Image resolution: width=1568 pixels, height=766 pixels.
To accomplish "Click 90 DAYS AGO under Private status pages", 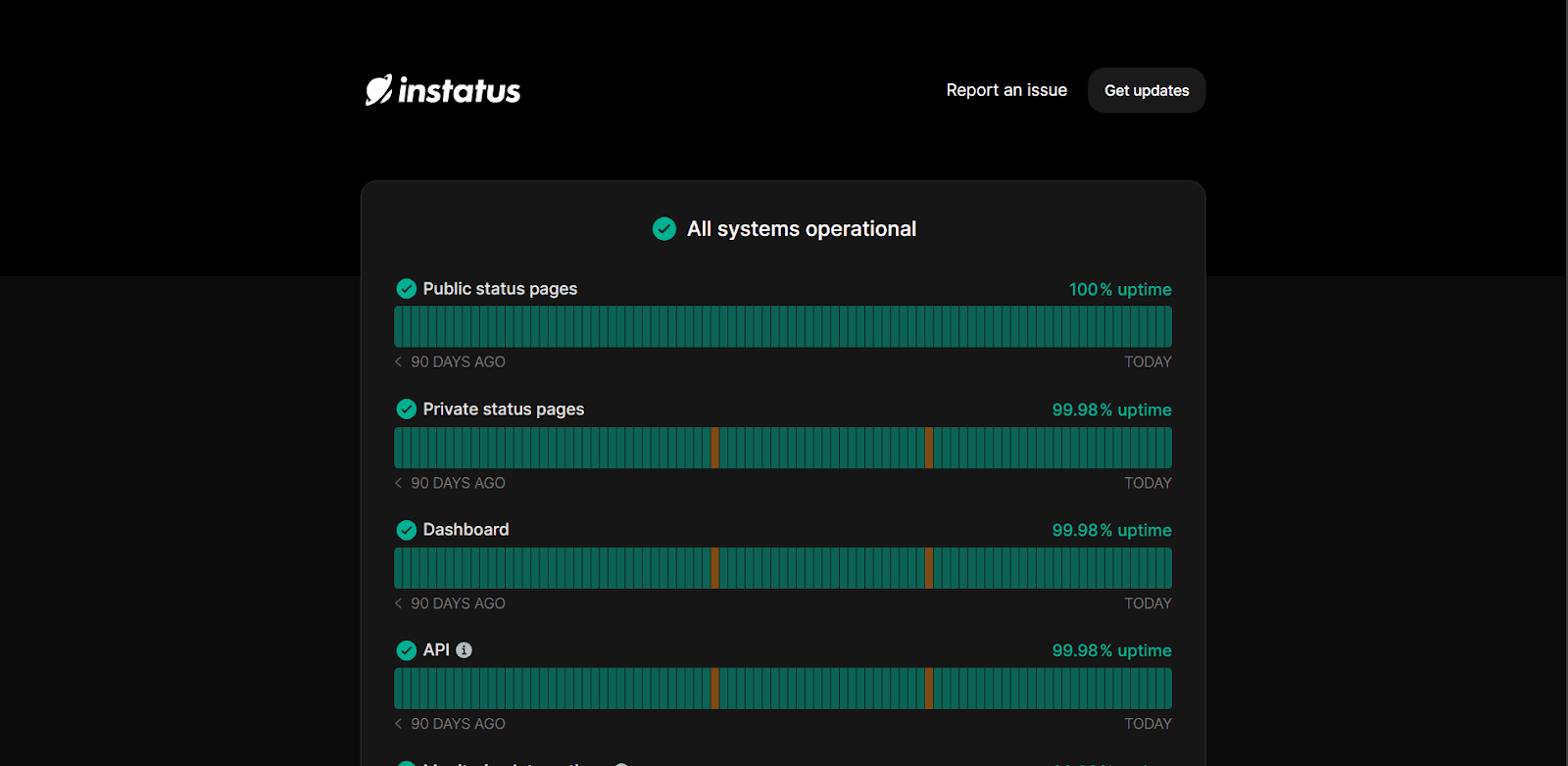I will (x=458, y=483).
